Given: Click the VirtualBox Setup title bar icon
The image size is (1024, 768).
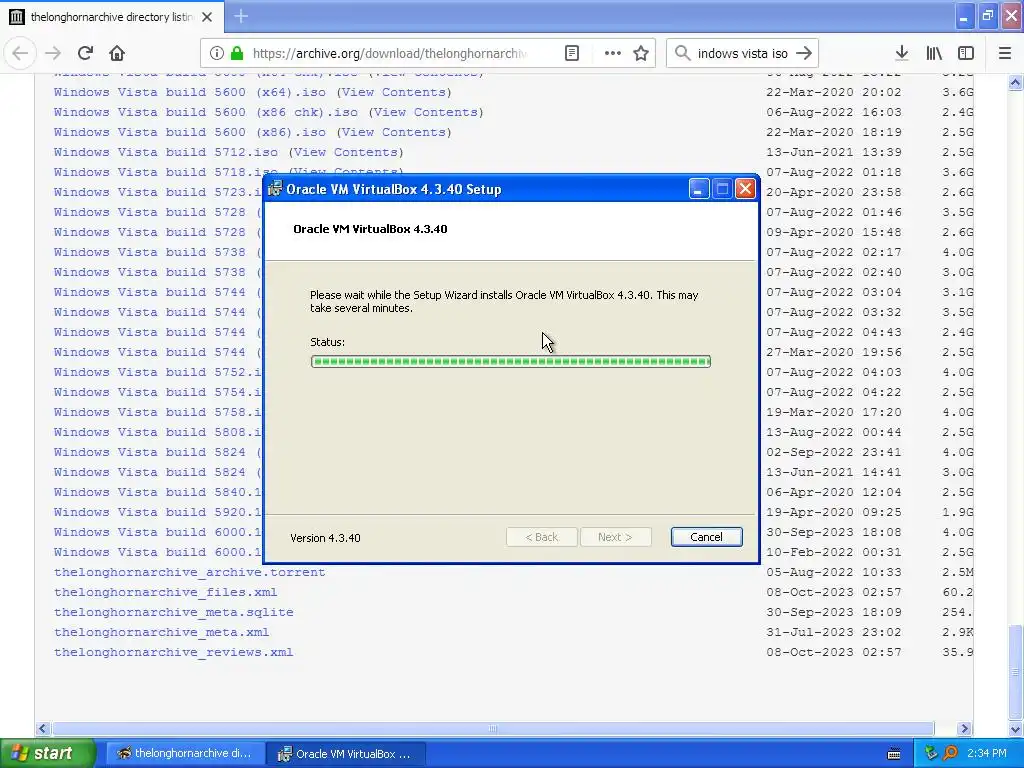Looking at the screenshot, I should coord(275,189).
